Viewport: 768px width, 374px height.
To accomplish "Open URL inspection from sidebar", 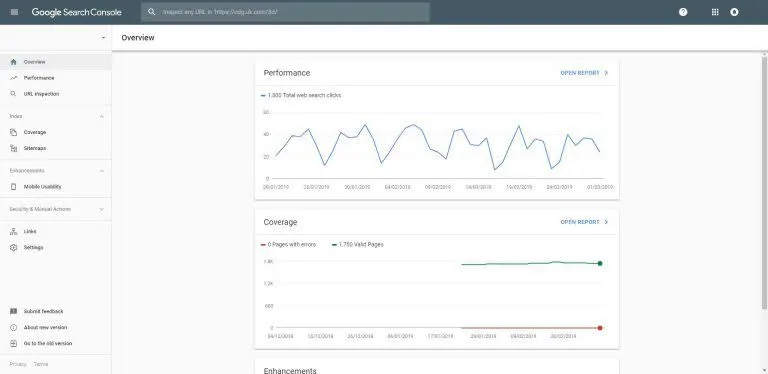I will point(56,94).
